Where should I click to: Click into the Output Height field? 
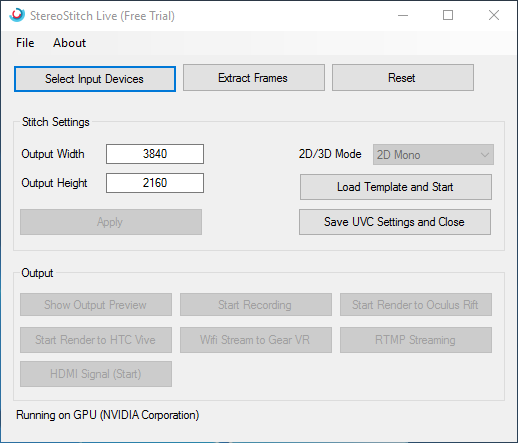coord(155,183)
